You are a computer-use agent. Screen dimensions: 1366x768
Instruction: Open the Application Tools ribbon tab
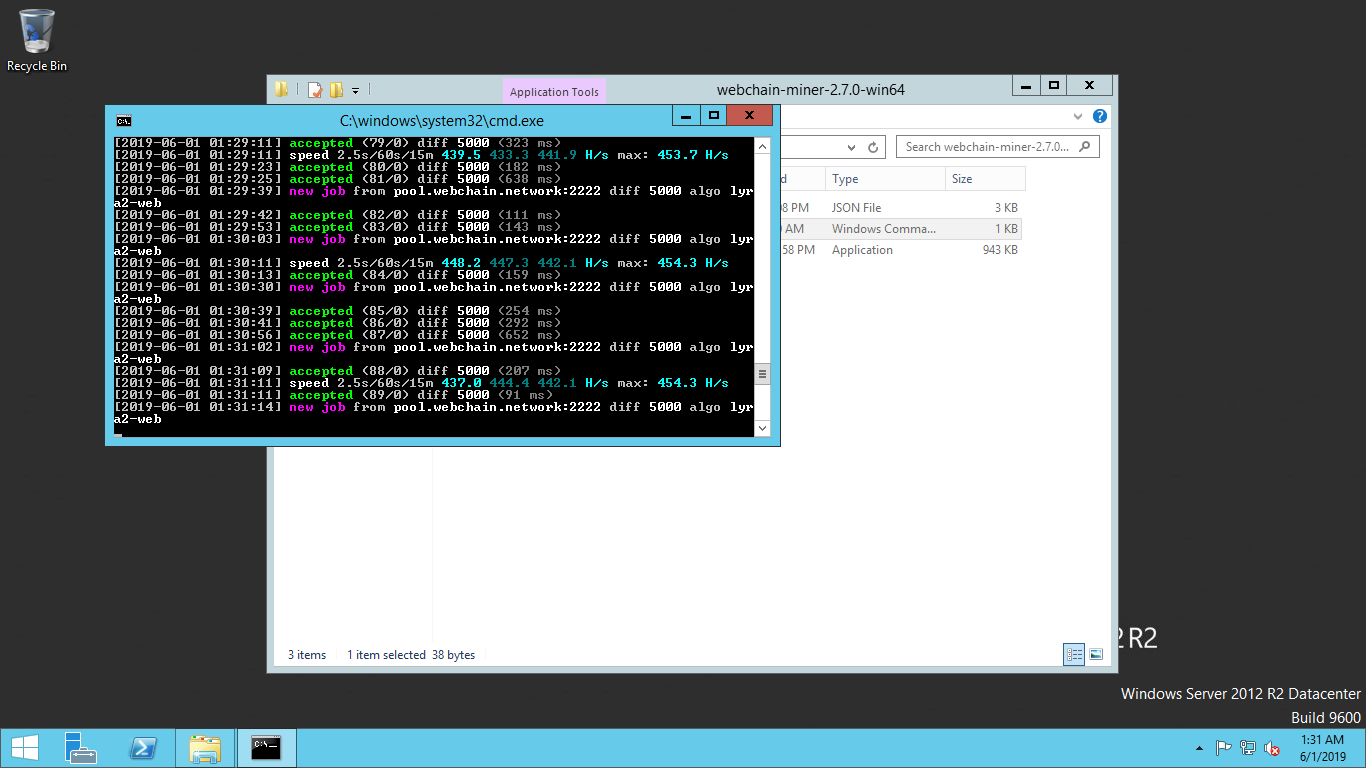point(554,92)
